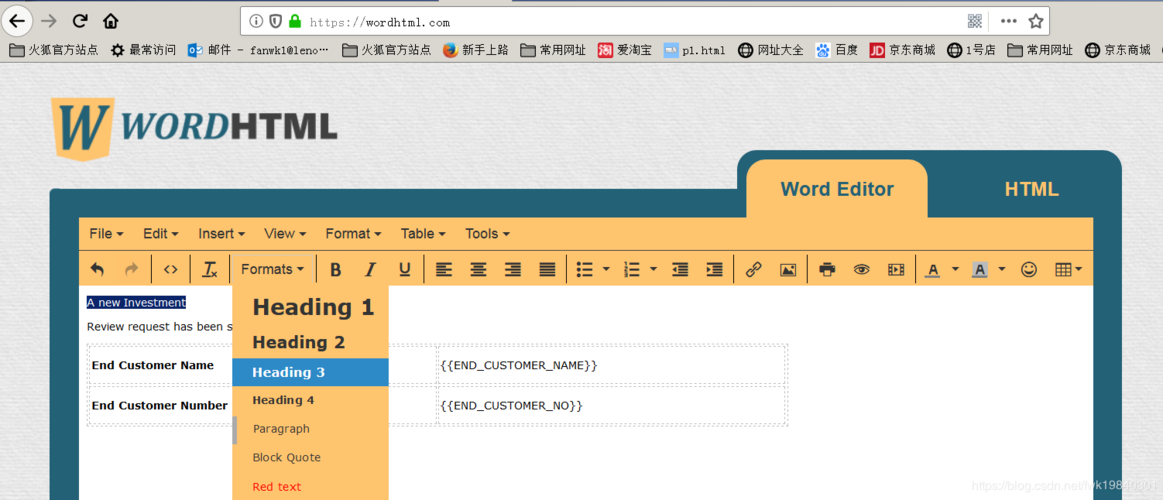Click the {{END_CUSTOMER_NAME}} table cell
The height and width of the screenshot is (500, 1163).
pyautogui.click(x=612, y=365)
